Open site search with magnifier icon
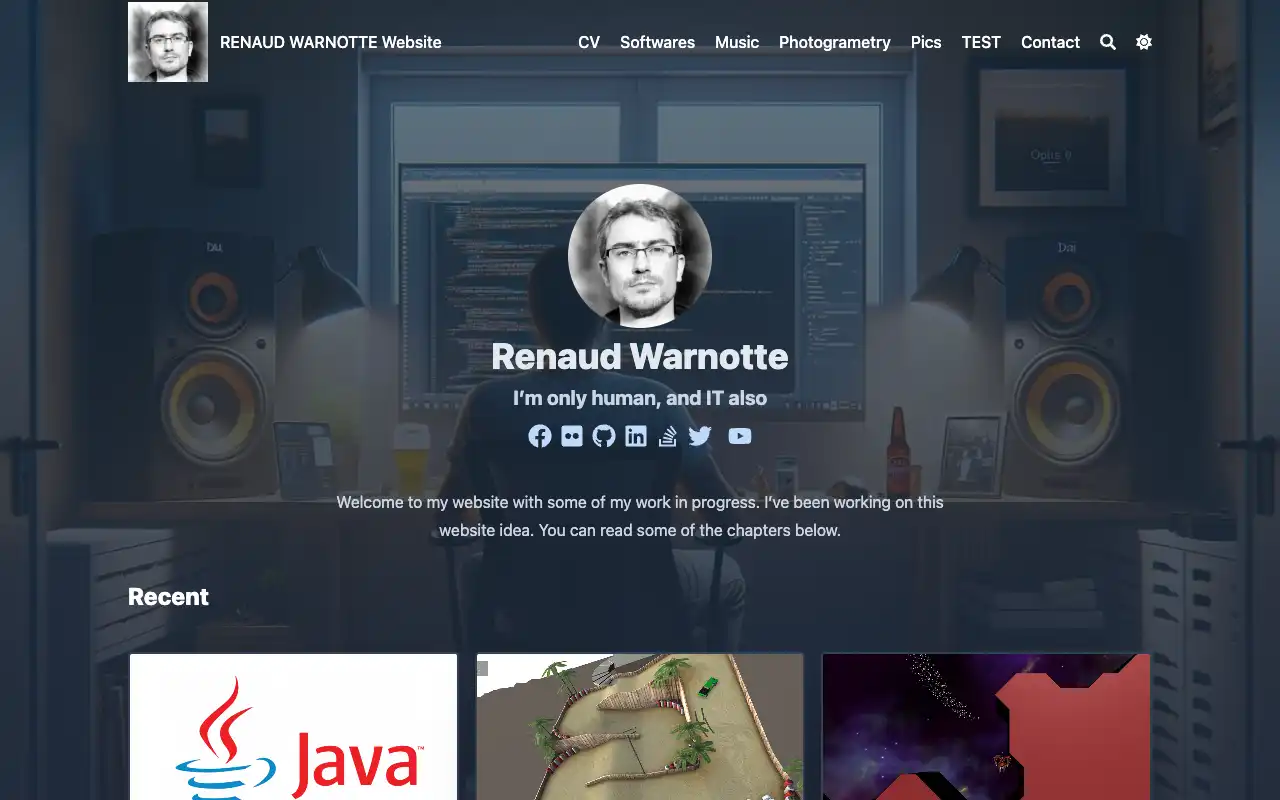The height and width of the screenshot is (800, 1280). pos(1108,42)
